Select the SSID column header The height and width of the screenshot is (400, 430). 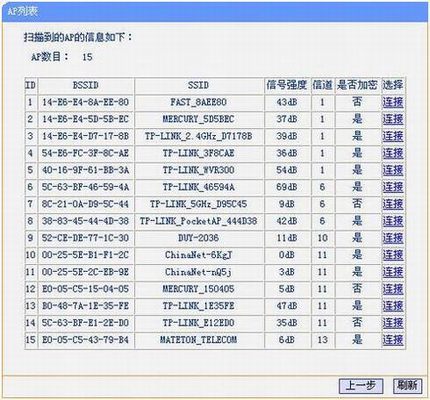coord(199,85)
